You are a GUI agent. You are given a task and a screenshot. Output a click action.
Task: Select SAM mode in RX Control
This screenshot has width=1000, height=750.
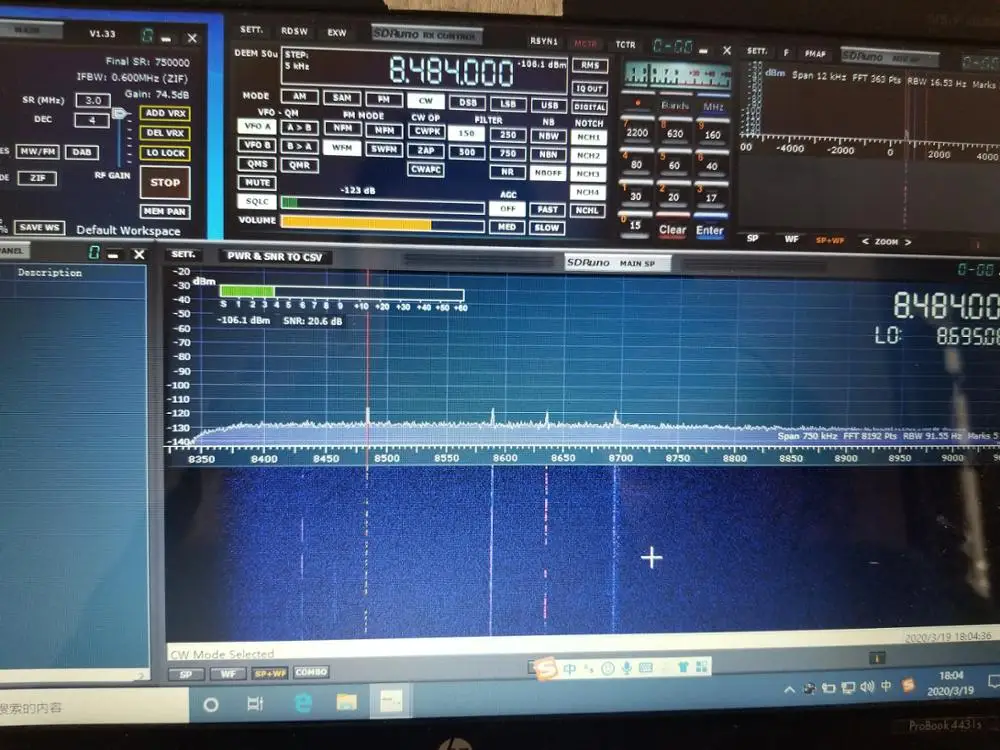pyautogui.click(x=342, y=98)
